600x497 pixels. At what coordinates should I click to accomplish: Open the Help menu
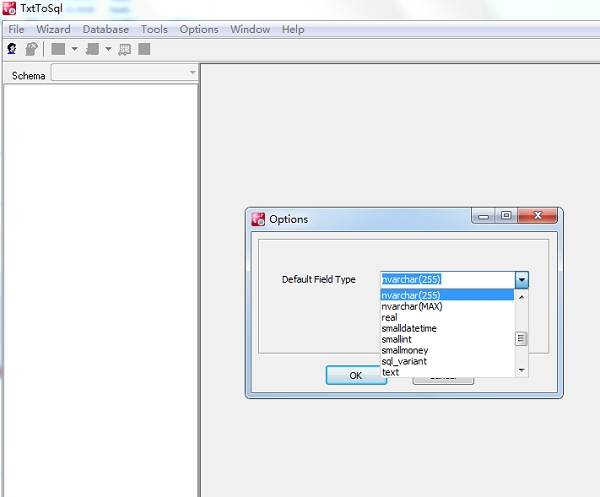pyautogui.click(x=293, y=29)
